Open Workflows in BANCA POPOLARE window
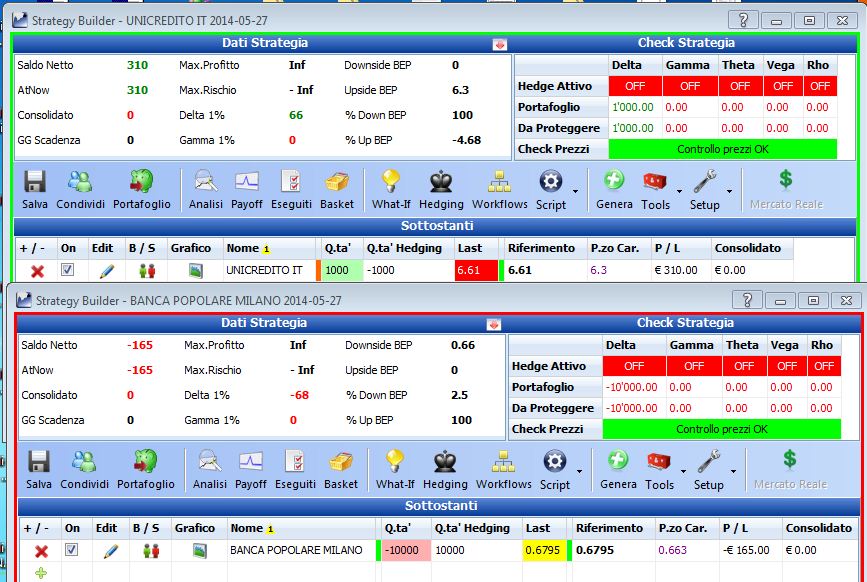The width and height of the screenshot is (867, 582). pyautogui.click(x=503, y=470)
